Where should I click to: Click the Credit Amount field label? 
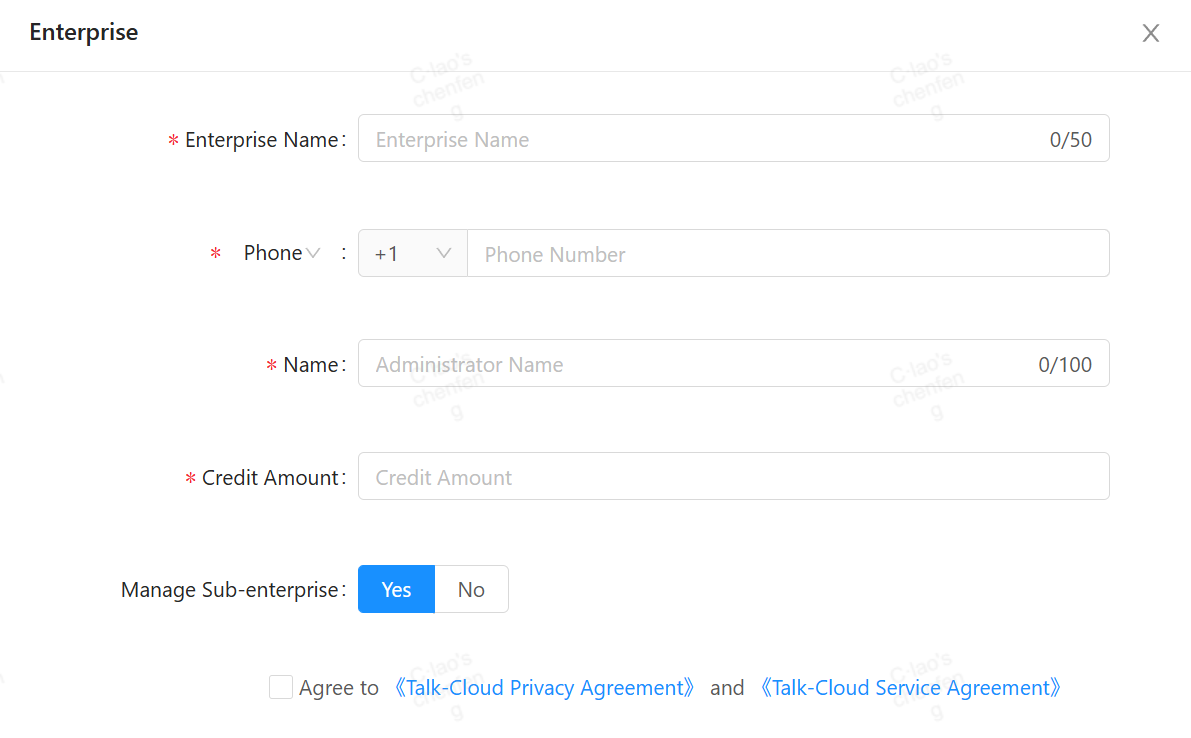point(270,478)
